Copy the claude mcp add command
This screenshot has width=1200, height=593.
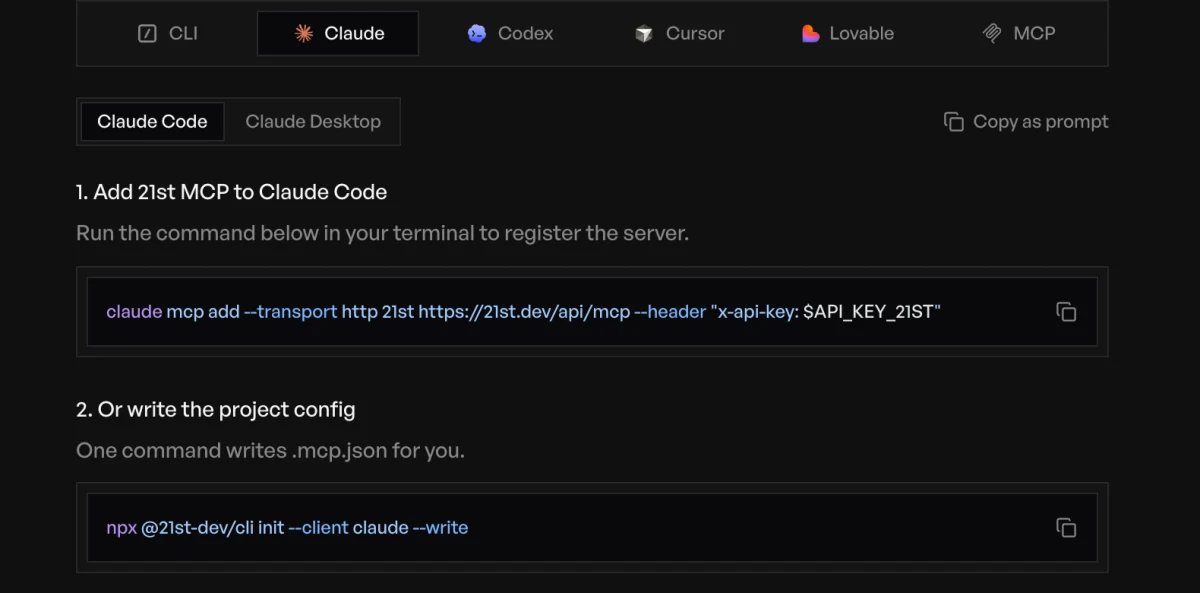1066,312
